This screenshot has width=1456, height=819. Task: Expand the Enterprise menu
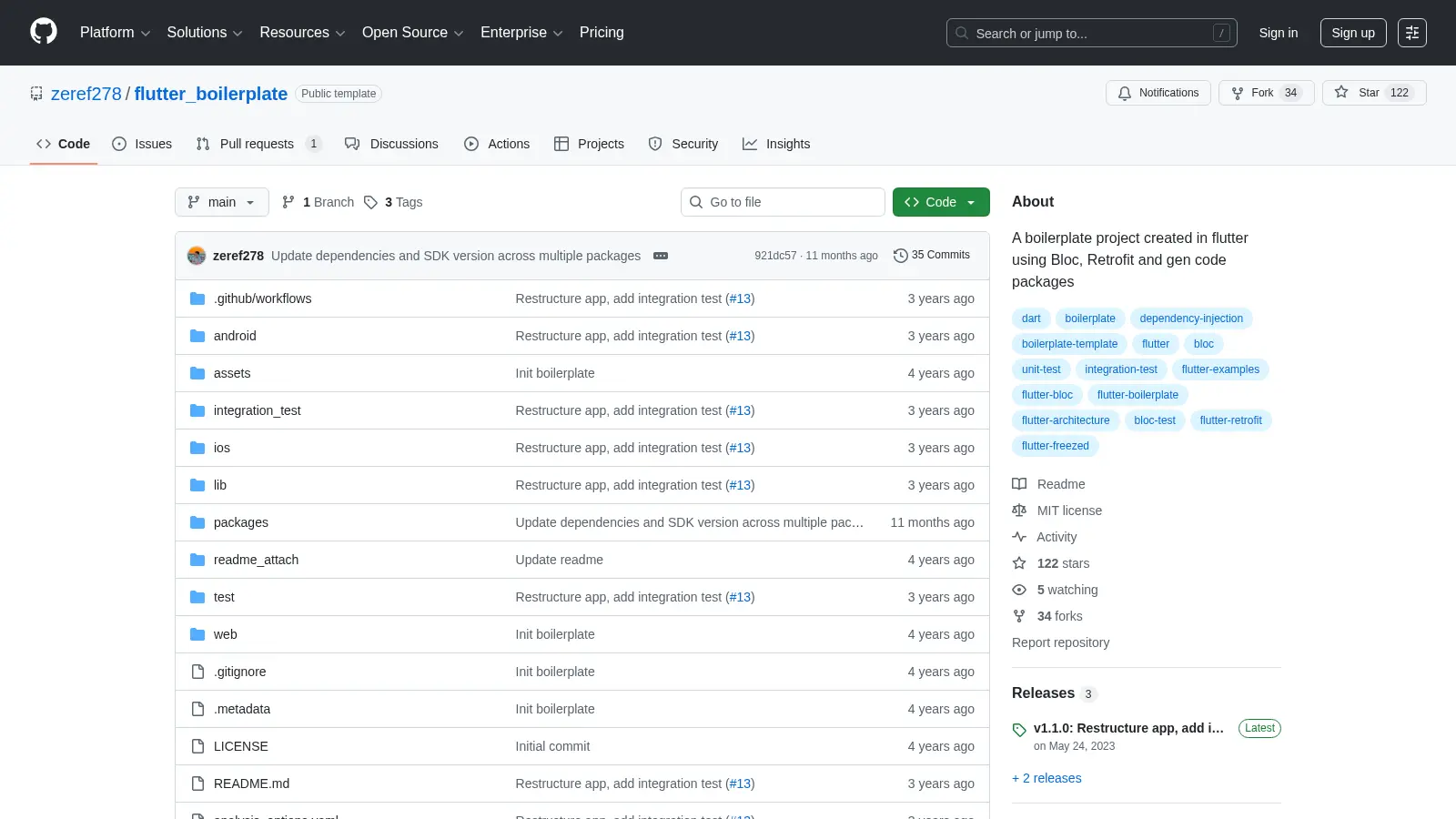tap(521, 33)
